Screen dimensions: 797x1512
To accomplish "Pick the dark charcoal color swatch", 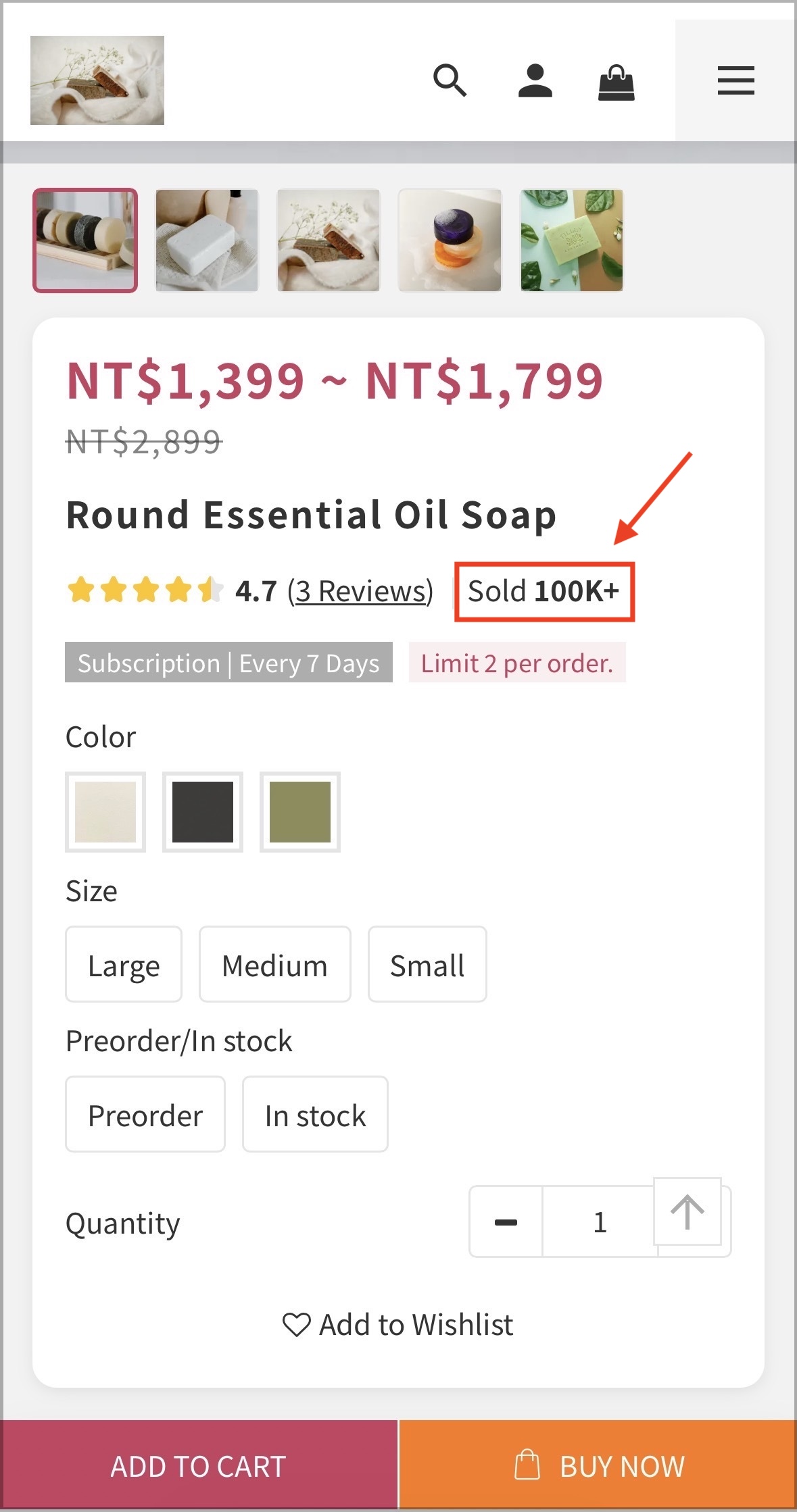I will [203, 812].
